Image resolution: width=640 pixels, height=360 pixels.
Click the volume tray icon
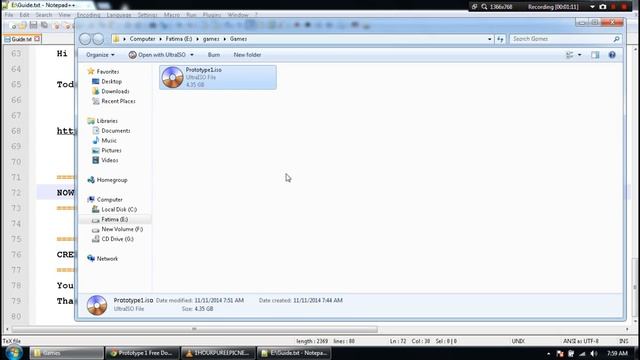[x=593, y=353]
